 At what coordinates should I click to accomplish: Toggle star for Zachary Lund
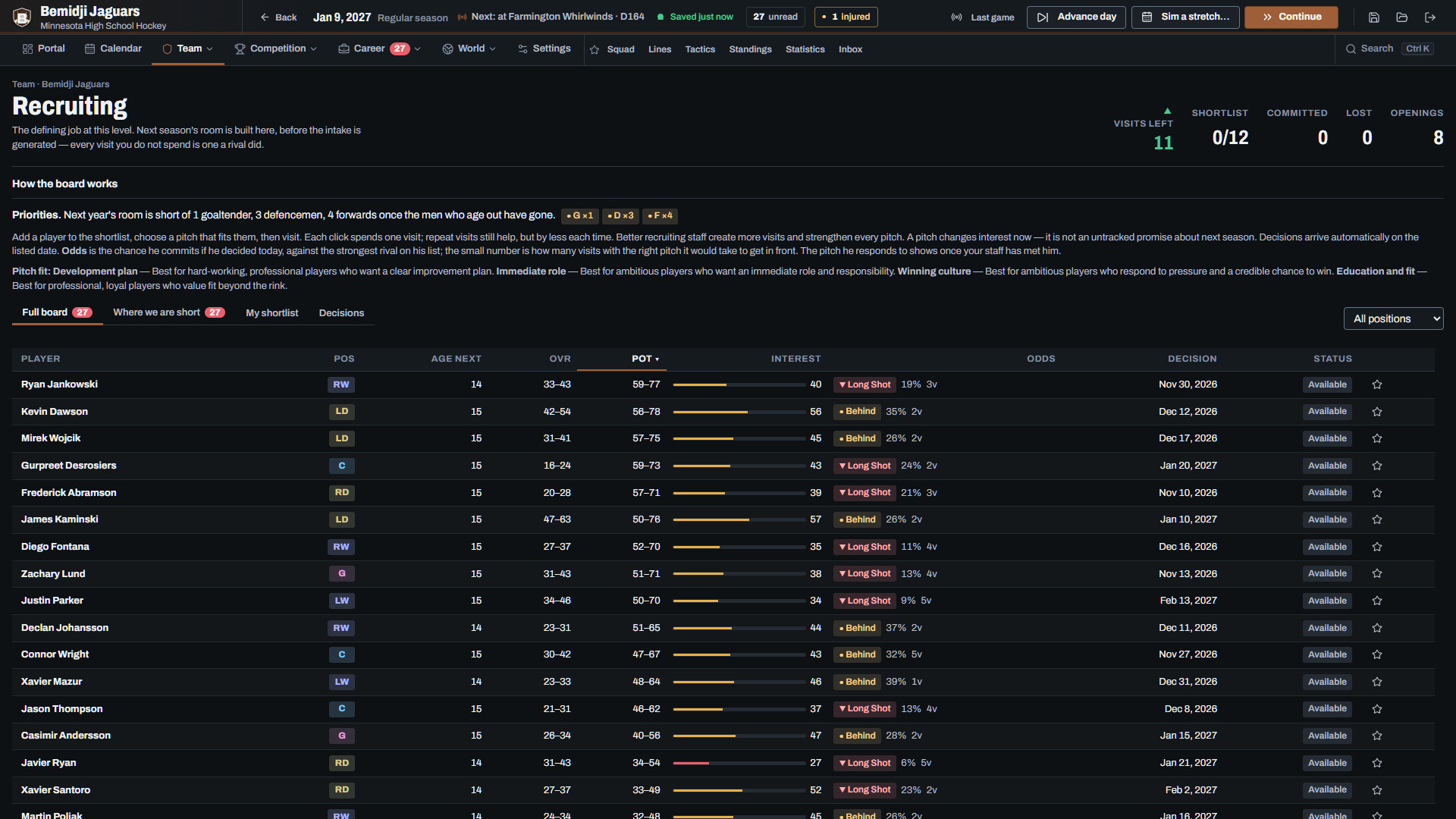pos(1377,574)
